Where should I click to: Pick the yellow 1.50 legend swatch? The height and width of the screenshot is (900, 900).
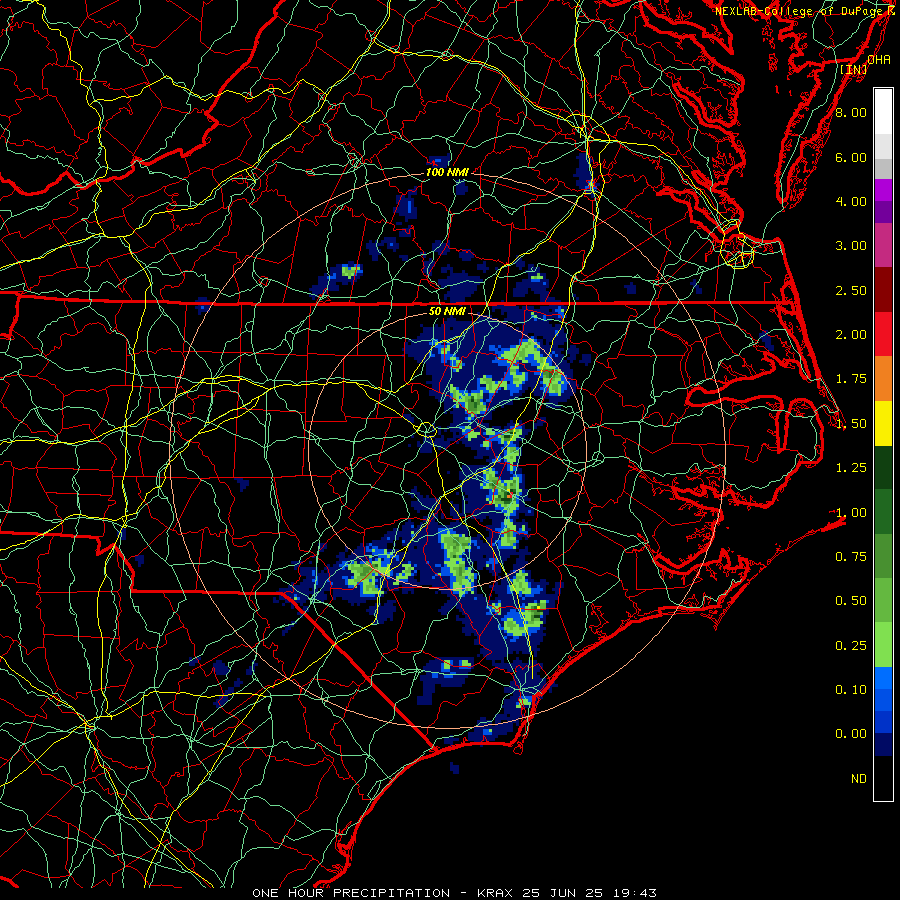click(x=883, y=423)
